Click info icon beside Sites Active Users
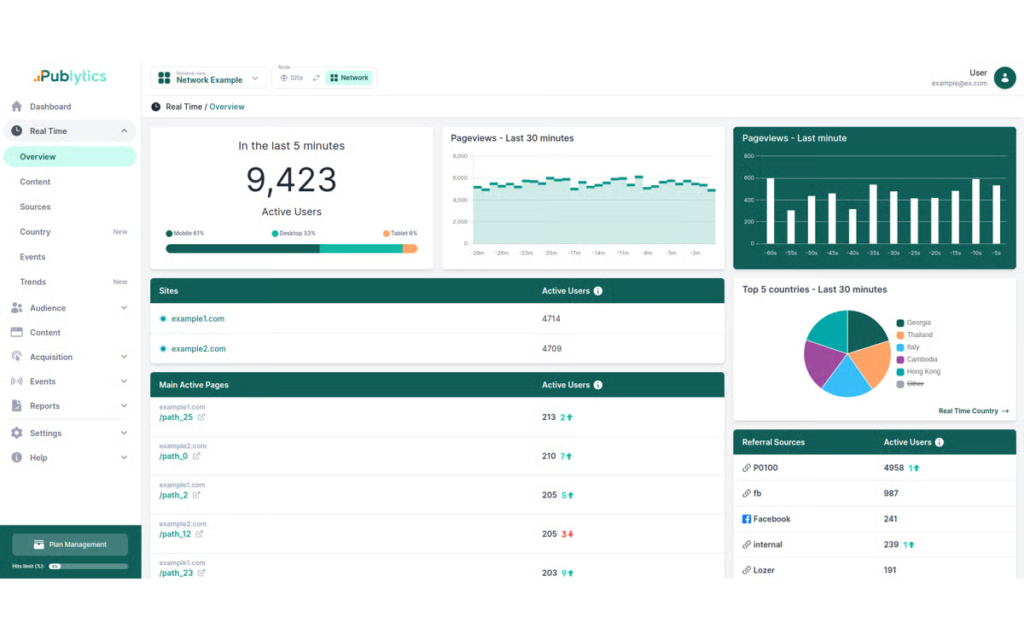The height and width of the screenshot is (640, 1024). tap(598, 291)
